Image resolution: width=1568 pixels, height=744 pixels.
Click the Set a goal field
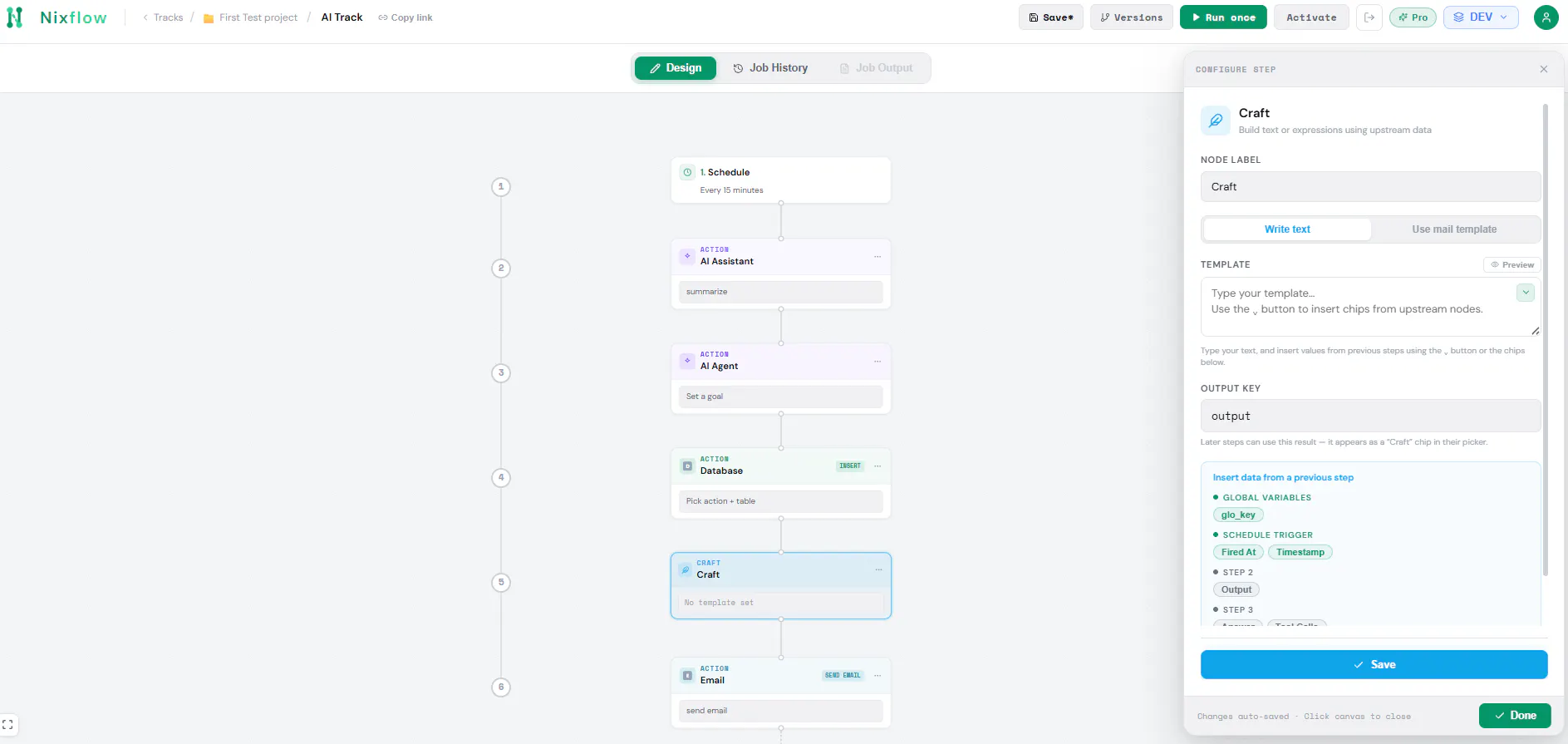[x=781, y=397]
